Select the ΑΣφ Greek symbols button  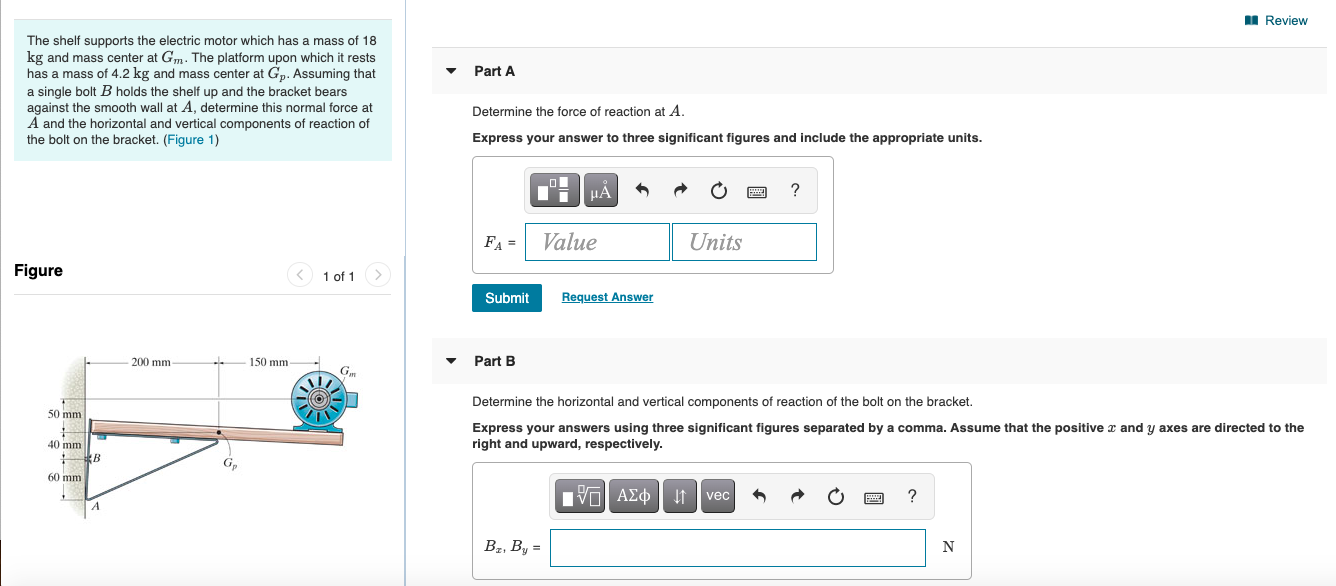coord(634,496)
